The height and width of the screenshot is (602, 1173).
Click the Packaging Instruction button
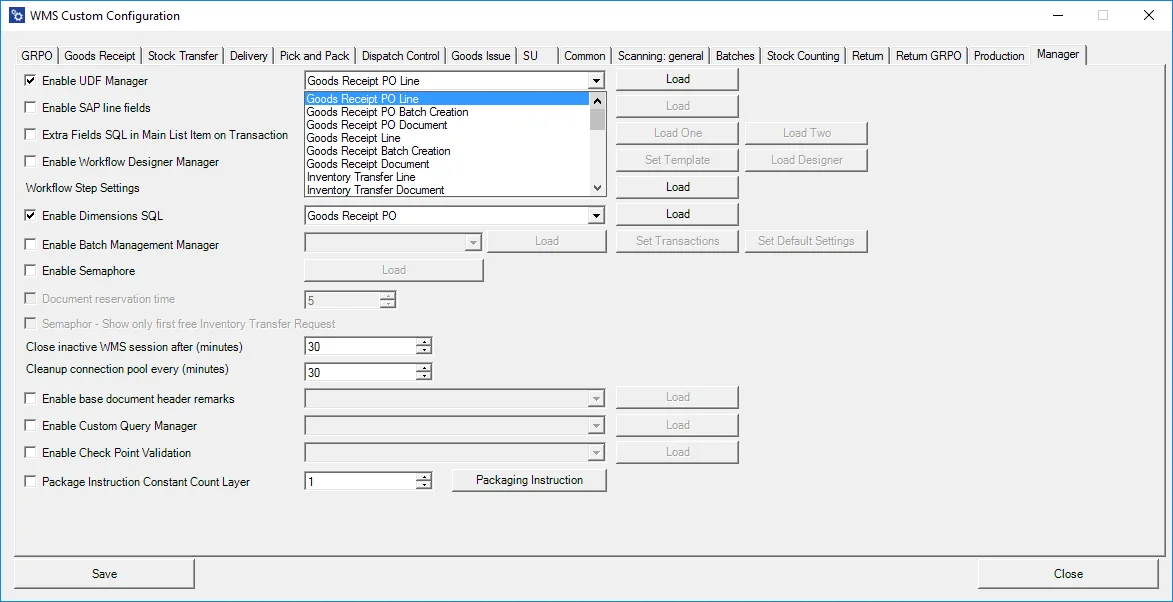(x=528, y=480)
